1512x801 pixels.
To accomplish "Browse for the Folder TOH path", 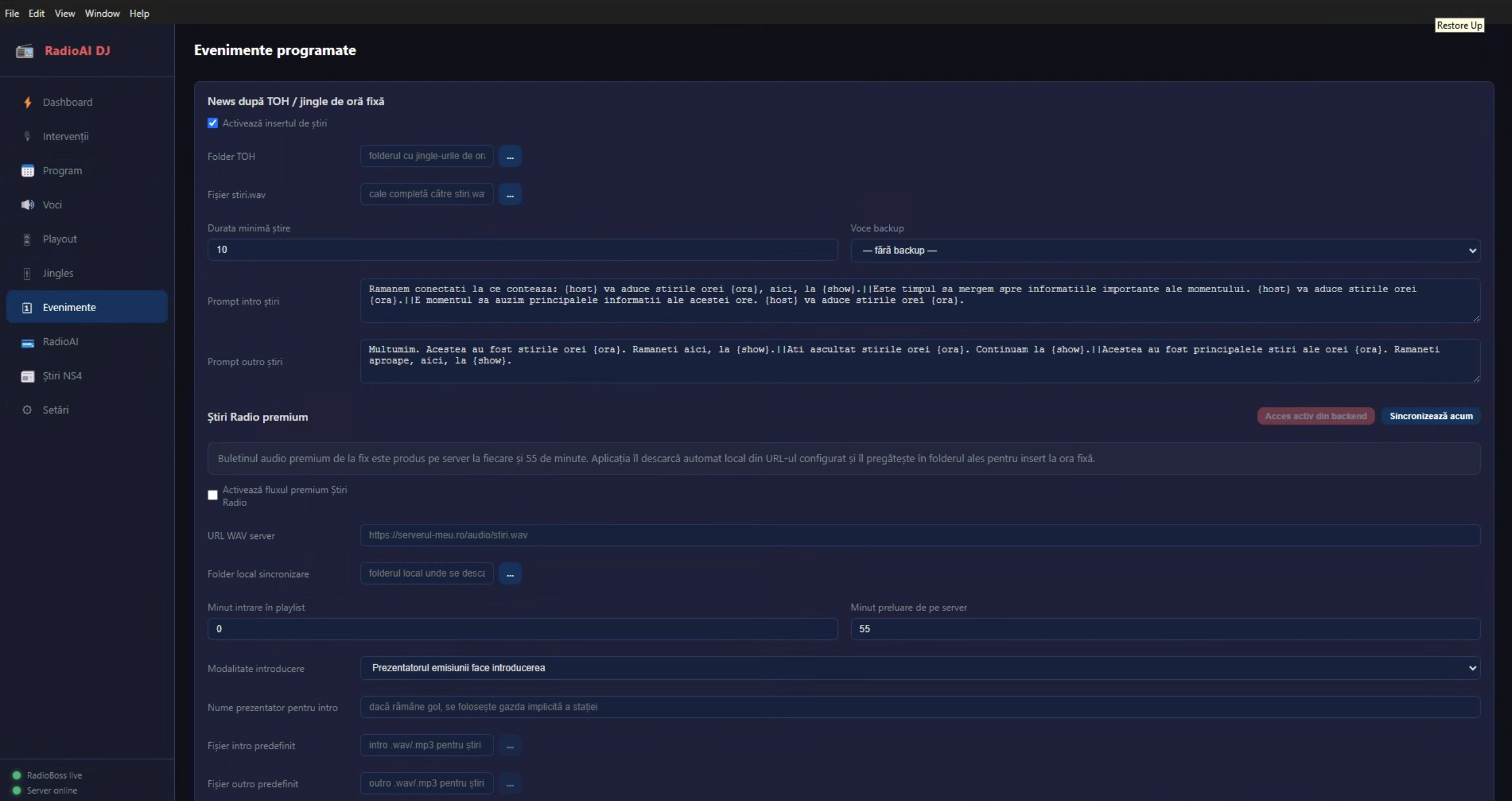I will point(510,156).
